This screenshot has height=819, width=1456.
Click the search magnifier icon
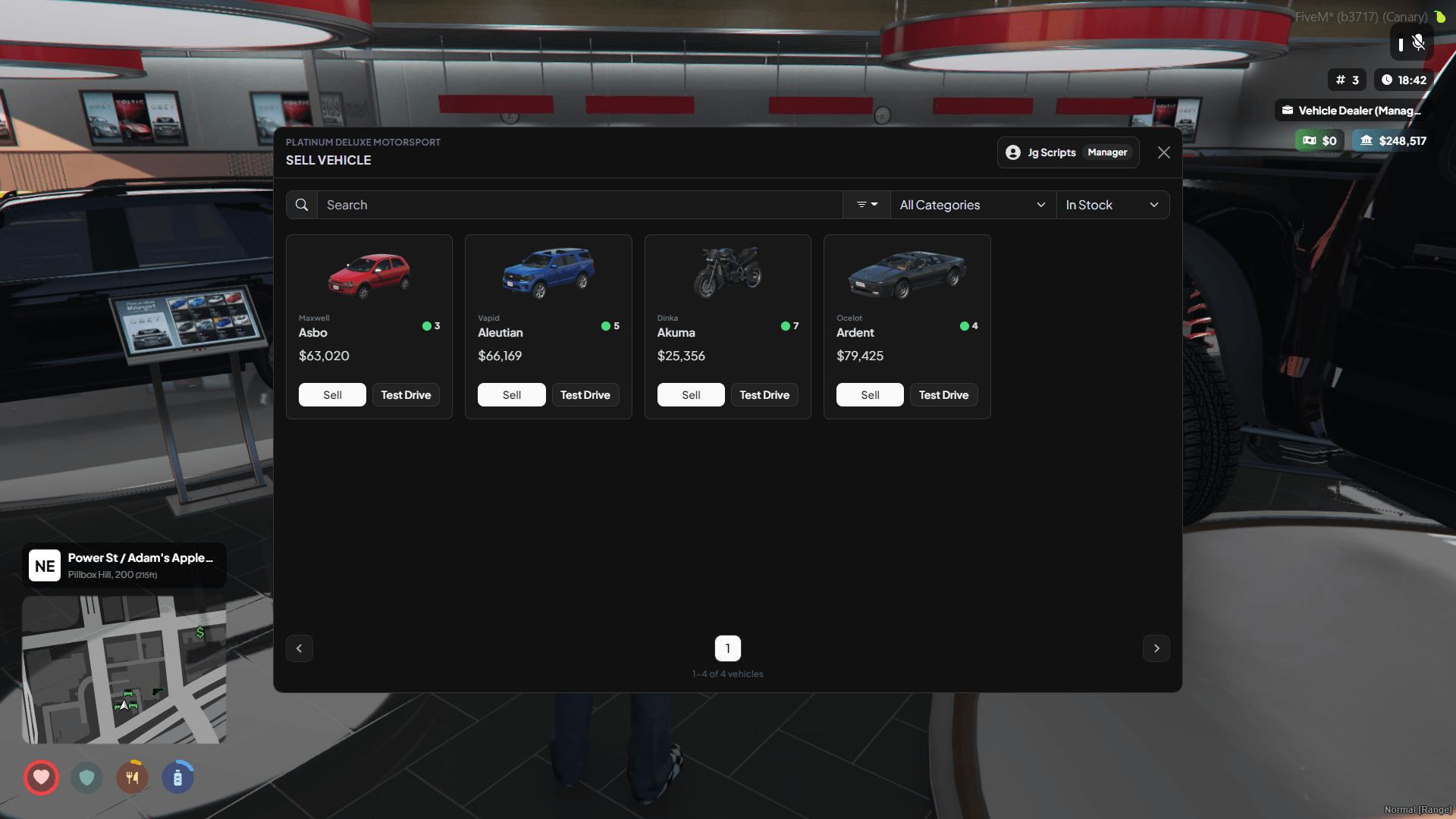coord(301,205)
